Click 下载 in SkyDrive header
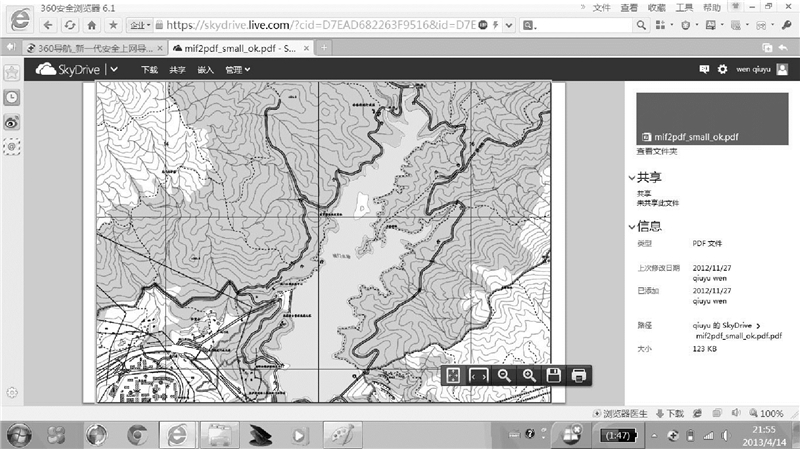 point(149,70)
